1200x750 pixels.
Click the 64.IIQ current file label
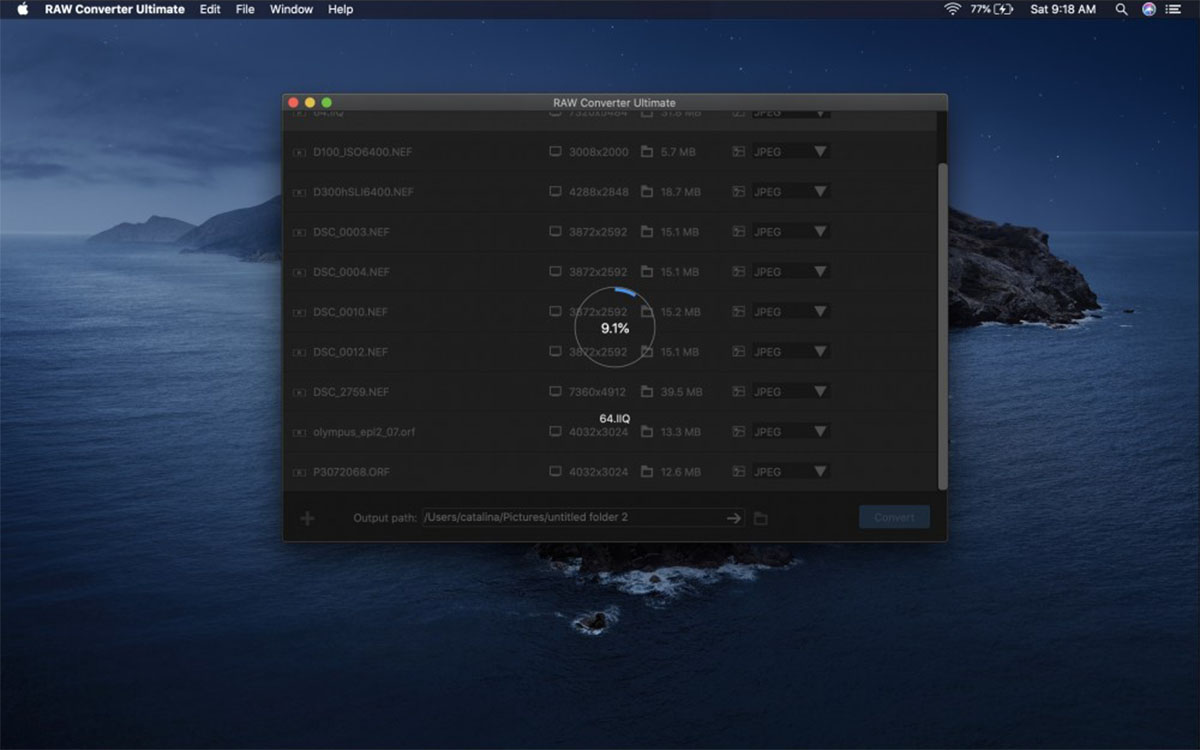point(615,418)
